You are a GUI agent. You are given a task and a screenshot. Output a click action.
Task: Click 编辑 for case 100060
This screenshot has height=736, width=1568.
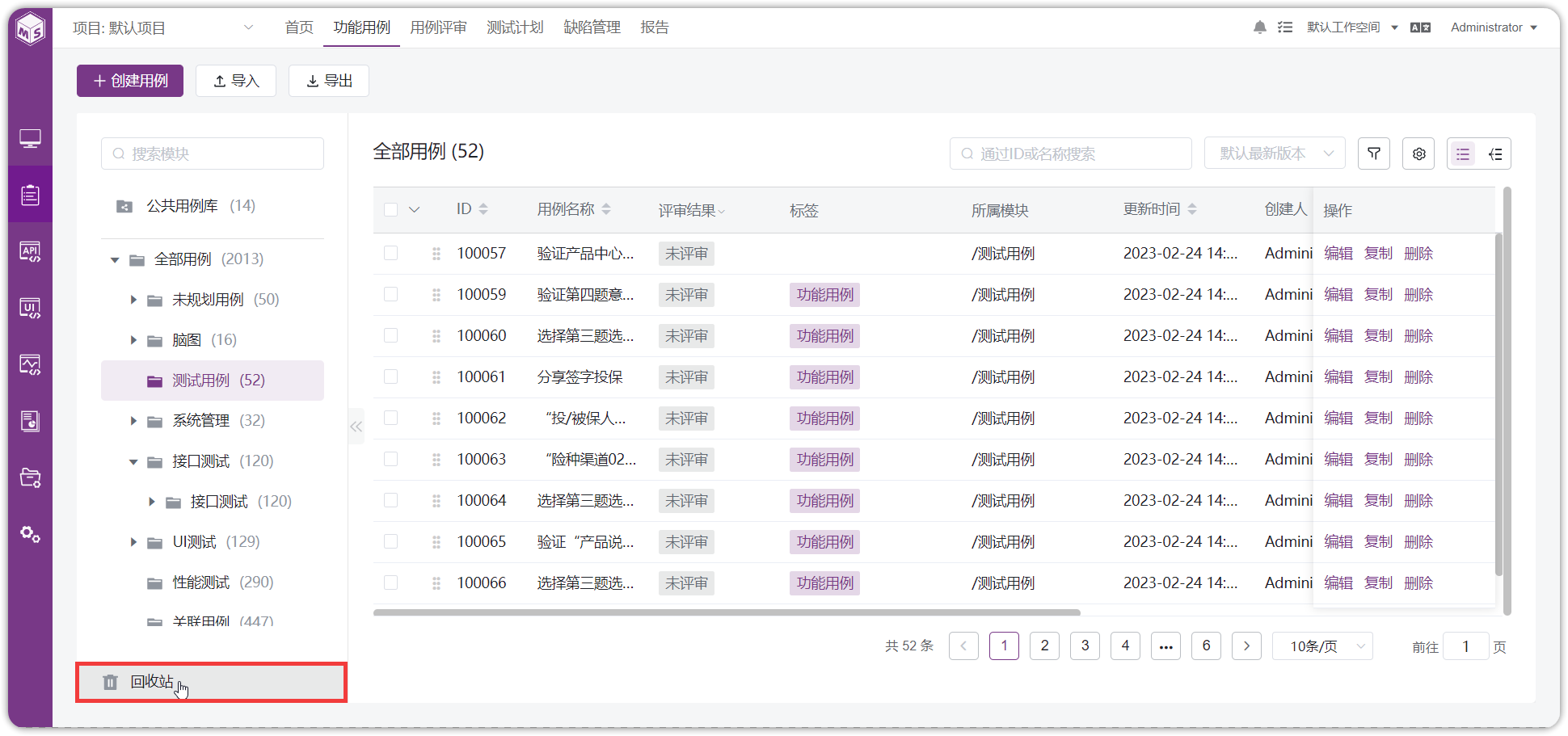pos(1338,335)
